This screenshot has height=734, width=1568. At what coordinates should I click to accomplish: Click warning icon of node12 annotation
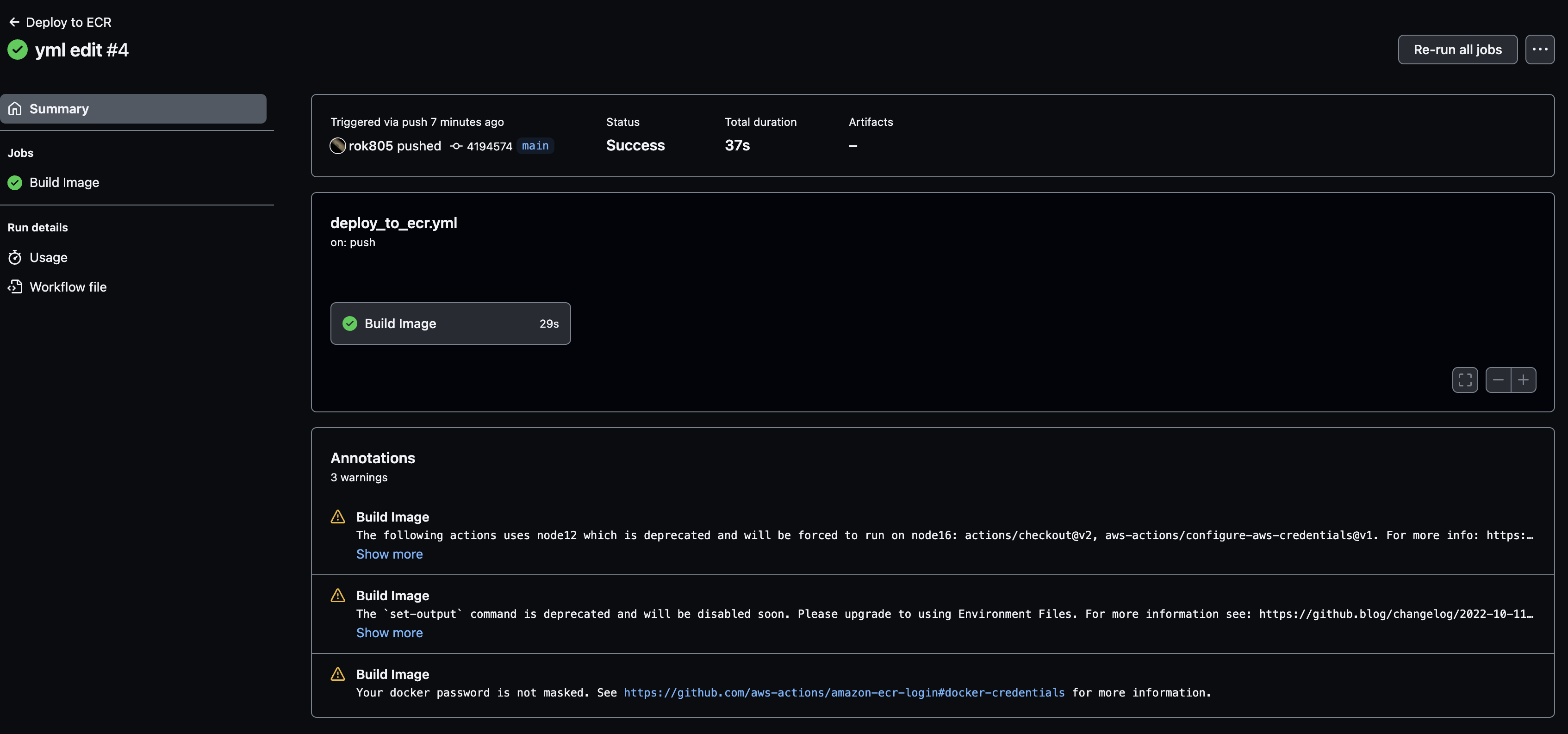coord(338,517)
